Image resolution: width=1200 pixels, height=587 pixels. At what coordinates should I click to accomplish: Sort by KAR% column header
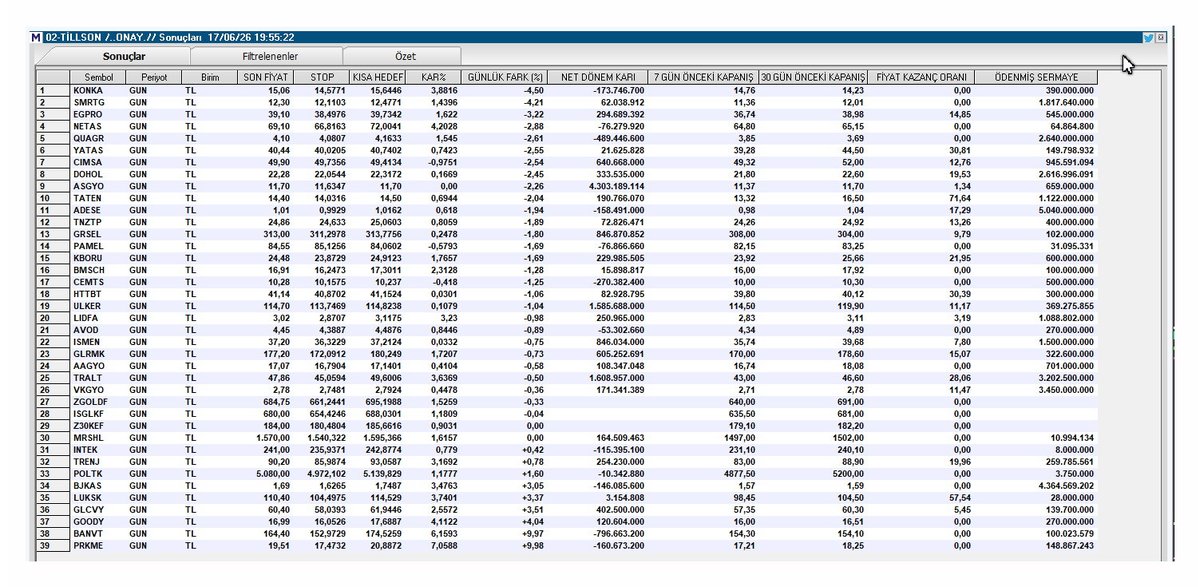[x=433, y=77]
